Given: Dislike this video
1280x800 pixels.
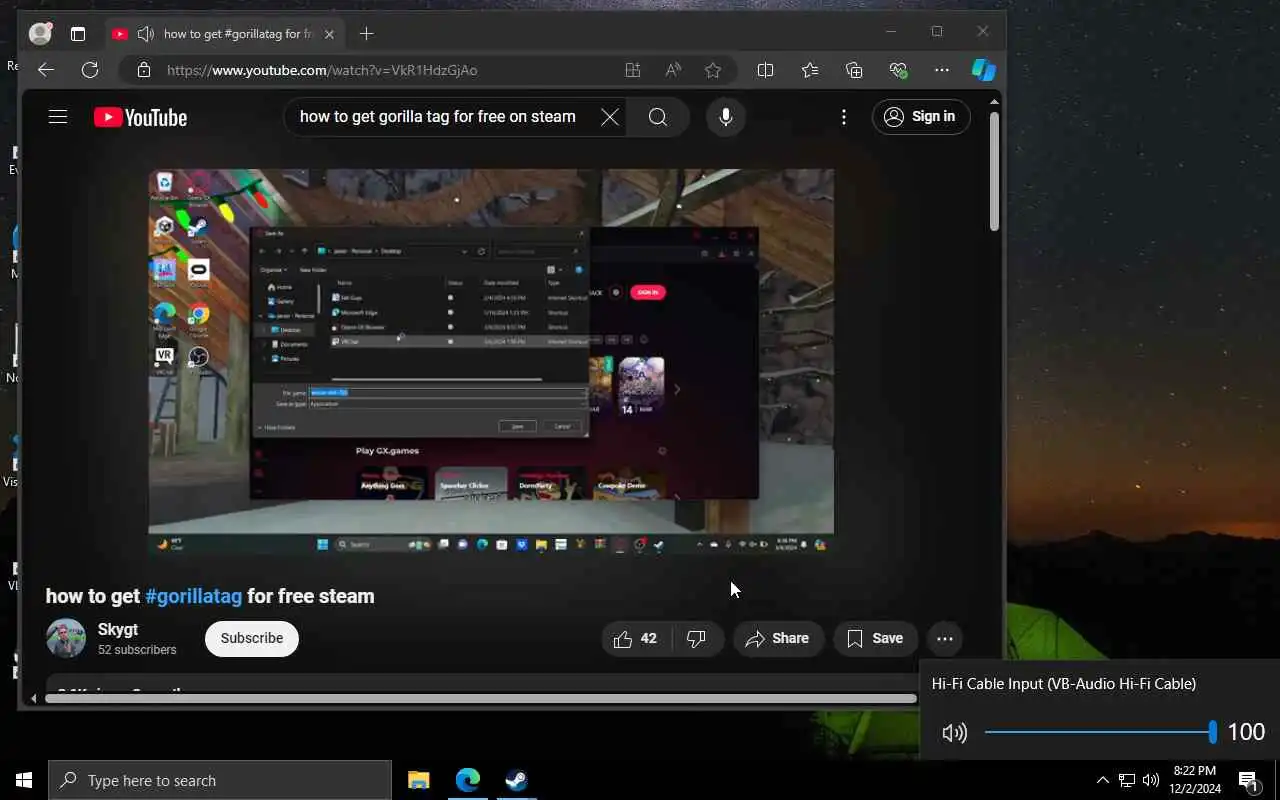Looking at the screenshot, I should (697, 638).
